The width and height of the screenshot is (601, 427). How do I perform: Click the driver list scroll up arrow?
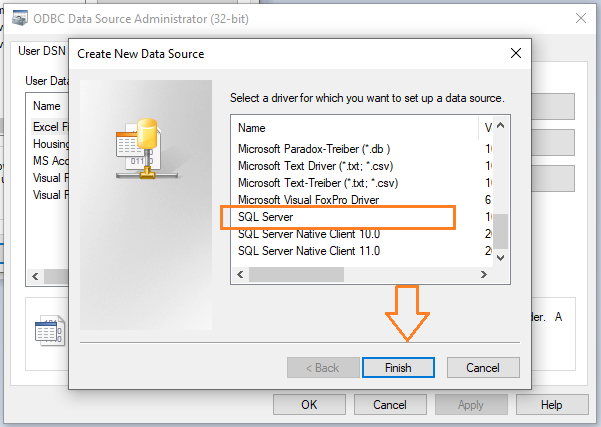(500, 126)
